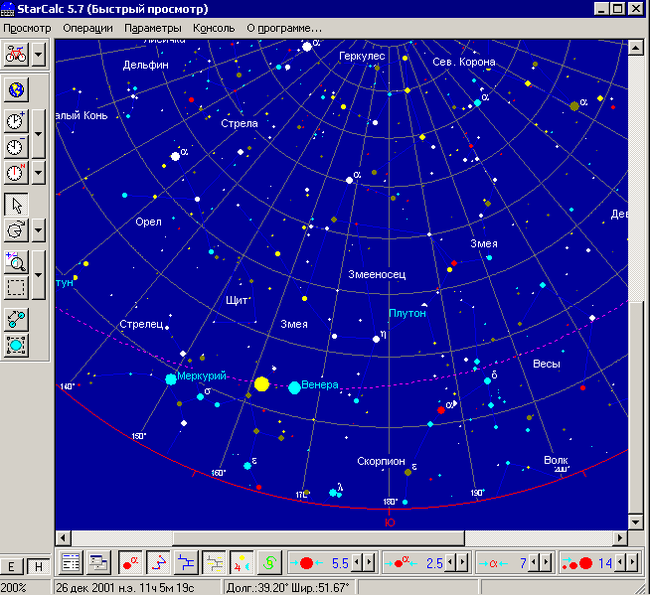Click the Стрелец constellation label
Viewport: 650px width, 596px height.
coord(141,324)
